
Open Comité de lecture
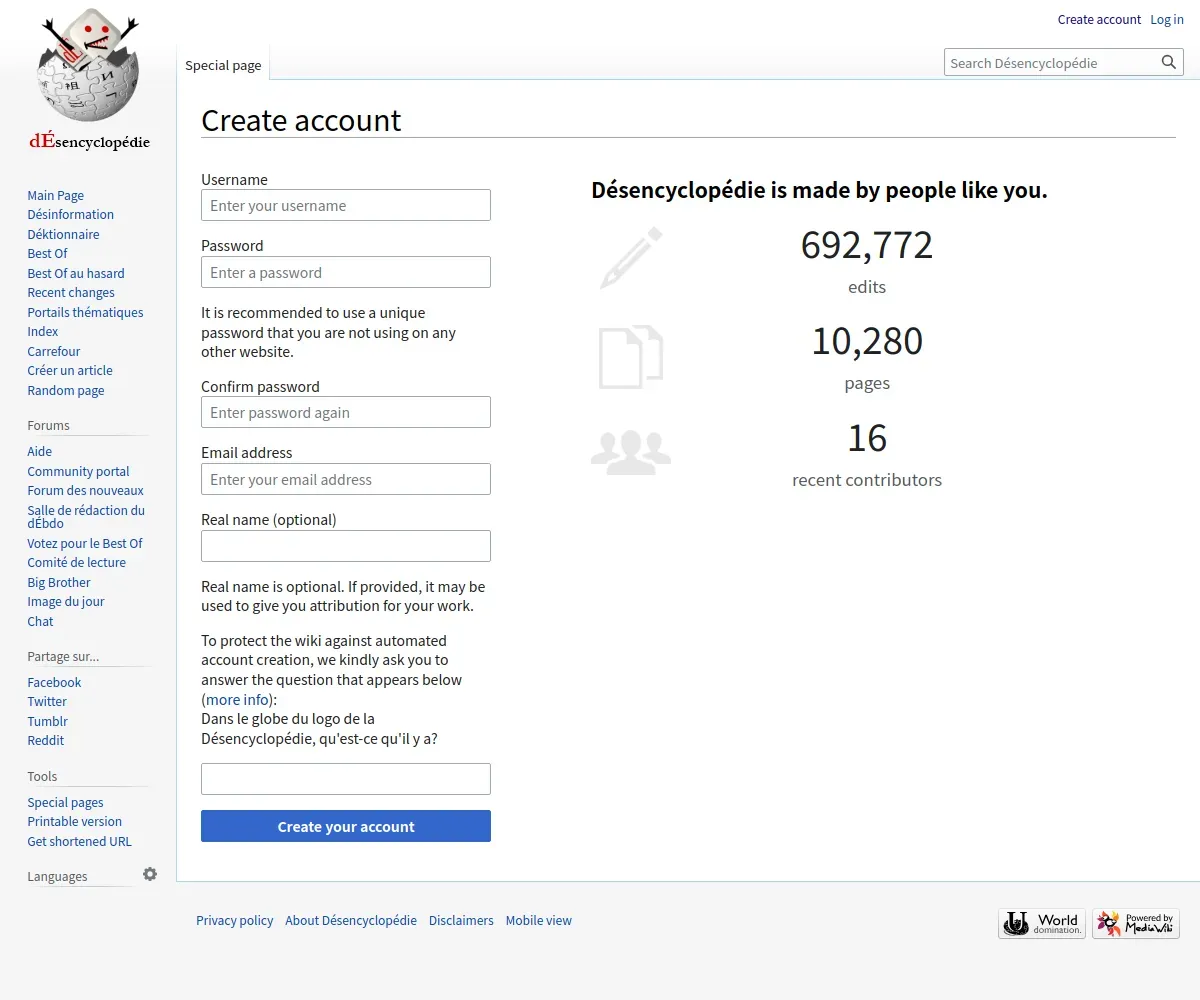[77, 562]
